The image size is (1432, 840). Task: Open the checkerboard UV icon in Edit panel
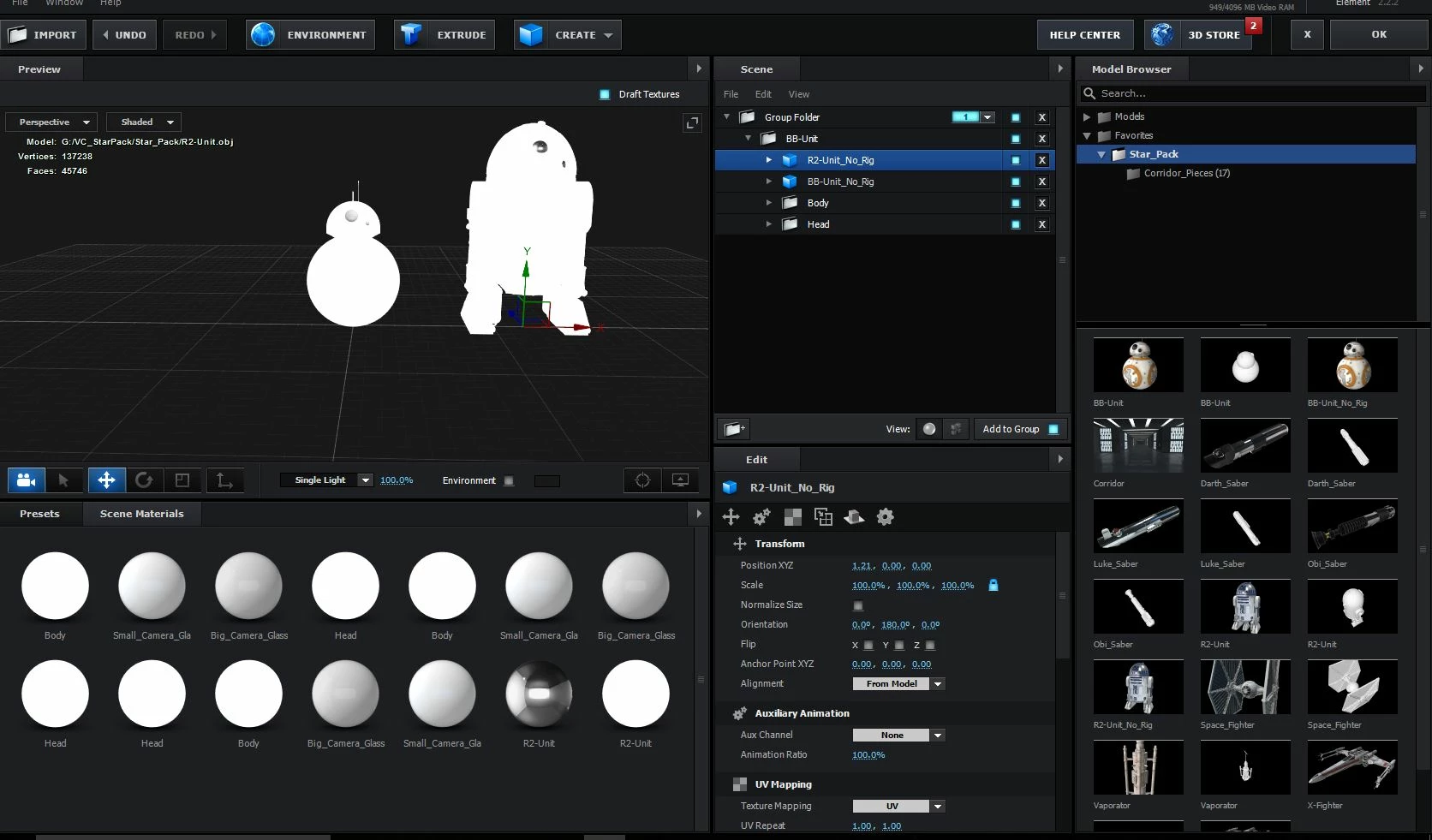coord(793,516)
